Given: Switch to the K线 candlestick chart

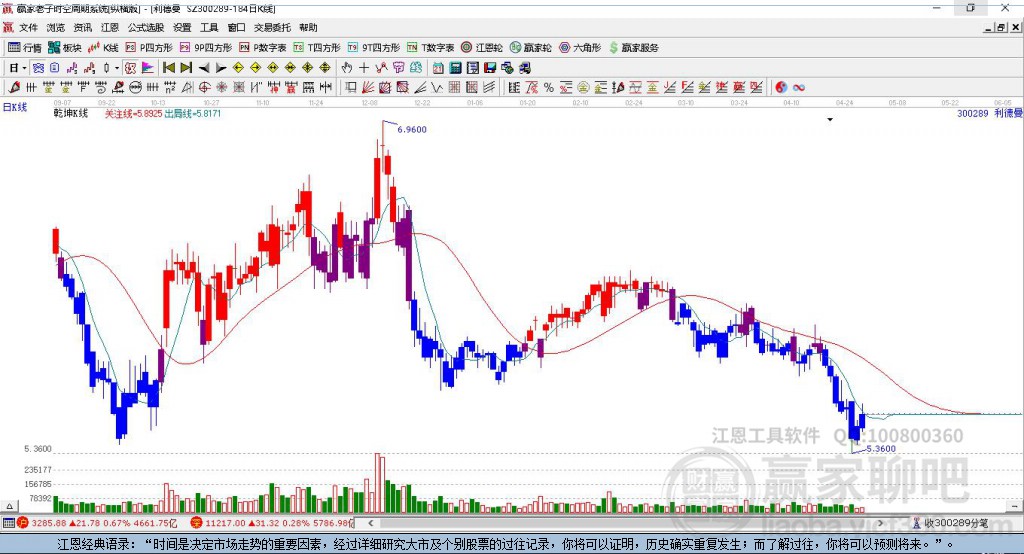Looking at the screenshot, I should click(103, 48).
